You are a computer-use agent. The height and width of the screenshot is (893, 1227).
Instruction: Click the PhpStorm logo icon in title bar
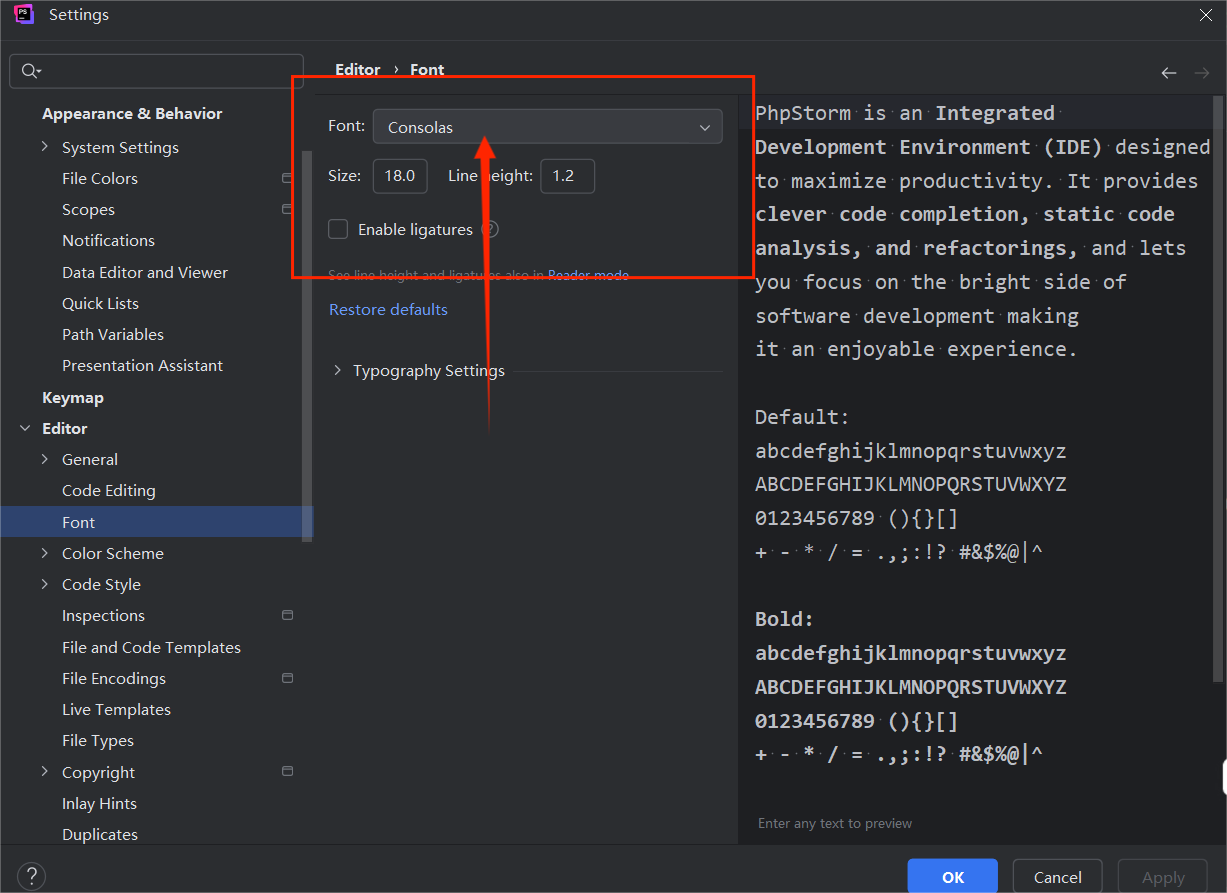click(x=24, y=15)
